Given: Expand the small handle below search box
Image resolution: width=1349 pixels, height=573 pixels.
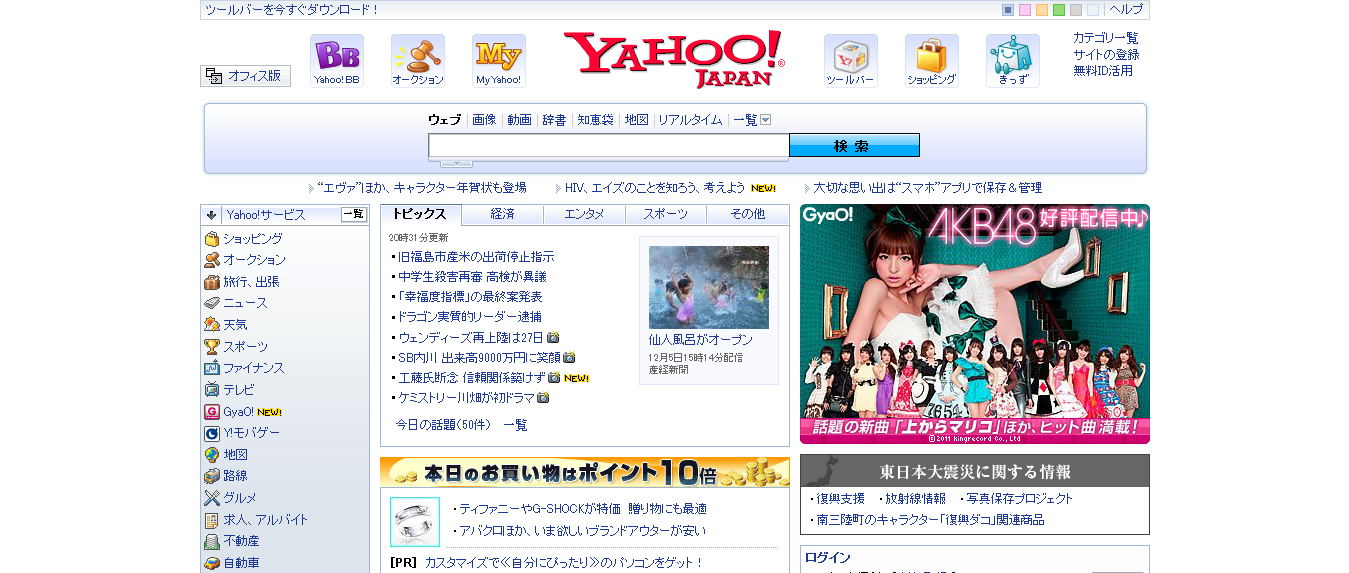Looking at the screenshot, I should (456, 163).
